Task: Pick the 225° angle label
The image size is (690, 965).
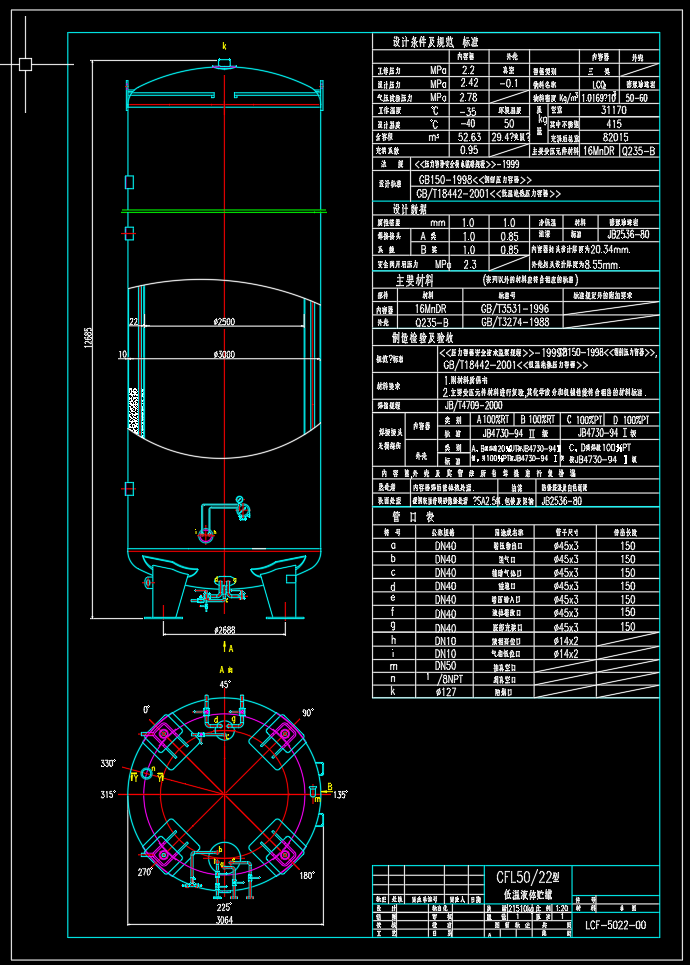Action: [223, 906]
